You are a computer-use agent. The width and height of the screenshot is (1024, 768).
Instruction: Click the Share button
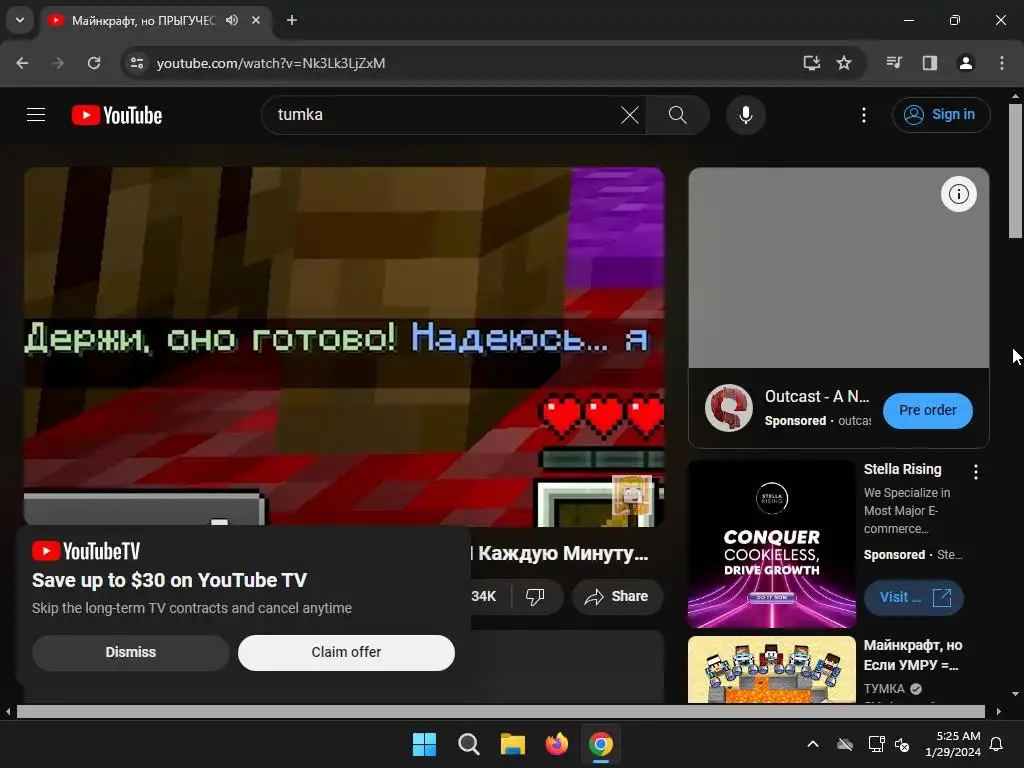(x=617, y=596)
